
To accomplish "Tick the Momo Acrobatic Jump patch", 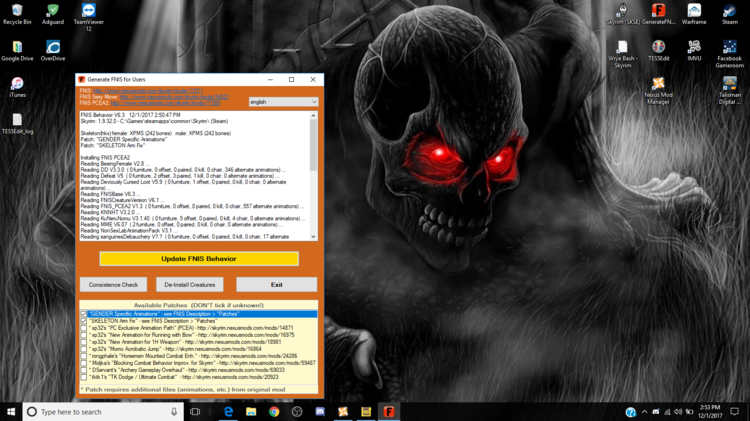I will tap(84, 349).
